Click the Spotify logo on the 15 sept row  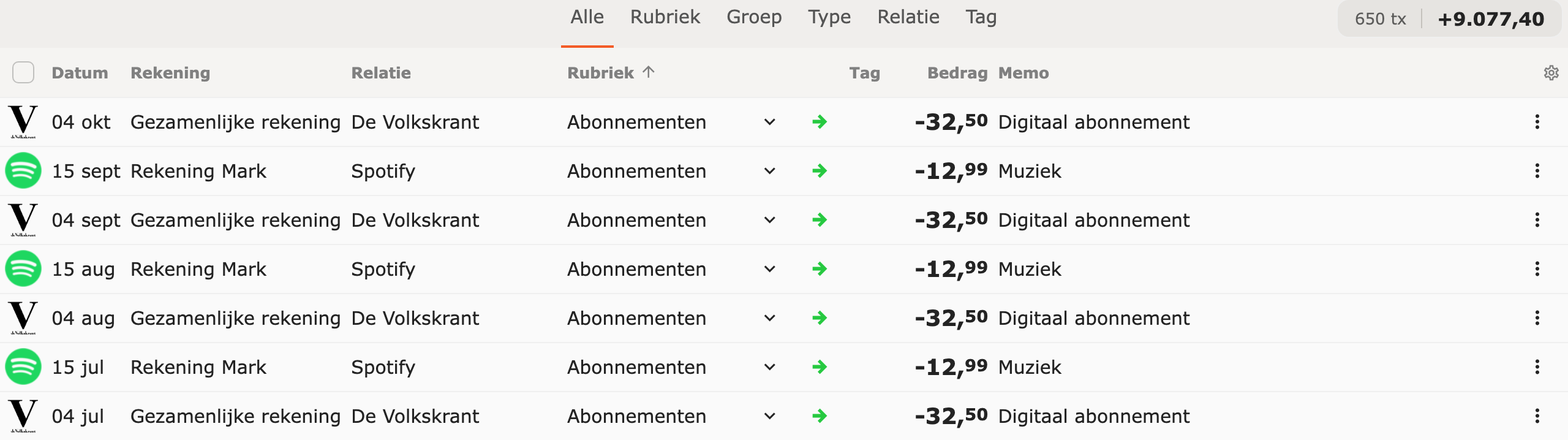tap(23, 170)
